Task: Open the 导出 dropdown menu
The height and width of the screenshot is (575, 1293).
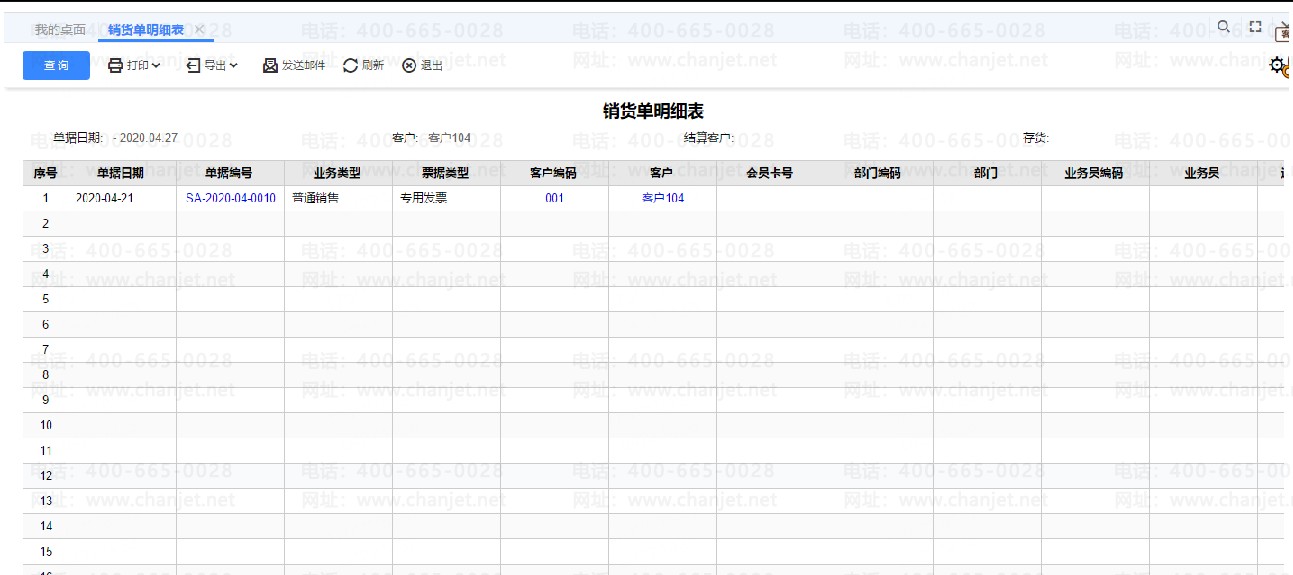Action: coord(212,66)
